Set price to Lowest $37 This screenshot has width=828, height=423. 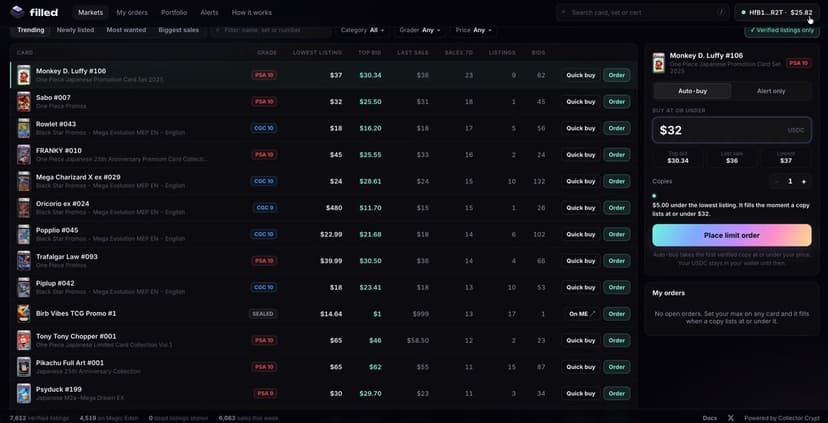pos(785,157)
